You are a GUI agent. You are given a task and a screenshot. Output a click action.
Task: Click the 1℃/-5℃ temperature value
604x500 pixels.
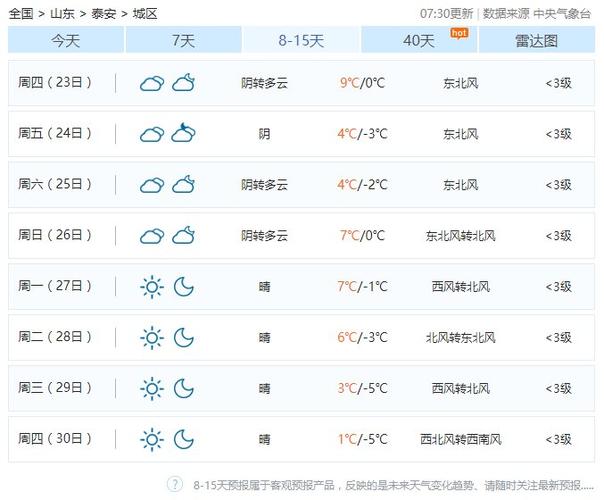362,439
